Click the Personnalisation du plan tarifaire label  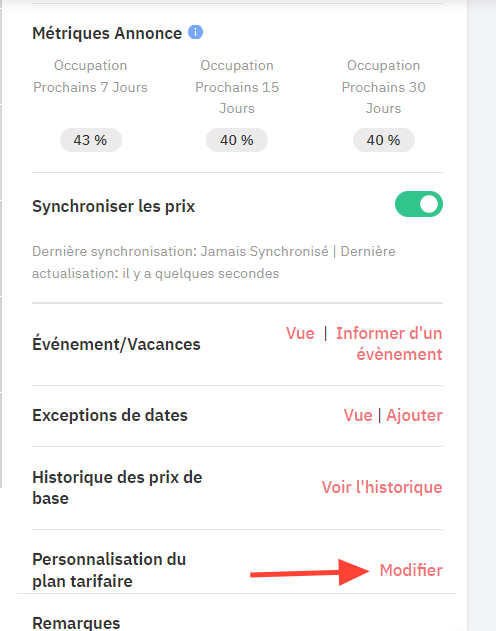tap(109, 570)
